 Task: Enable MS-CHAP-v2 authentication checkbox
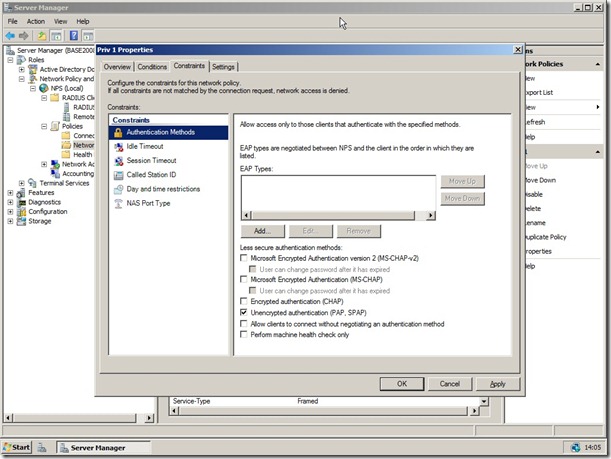coord(244,258)
